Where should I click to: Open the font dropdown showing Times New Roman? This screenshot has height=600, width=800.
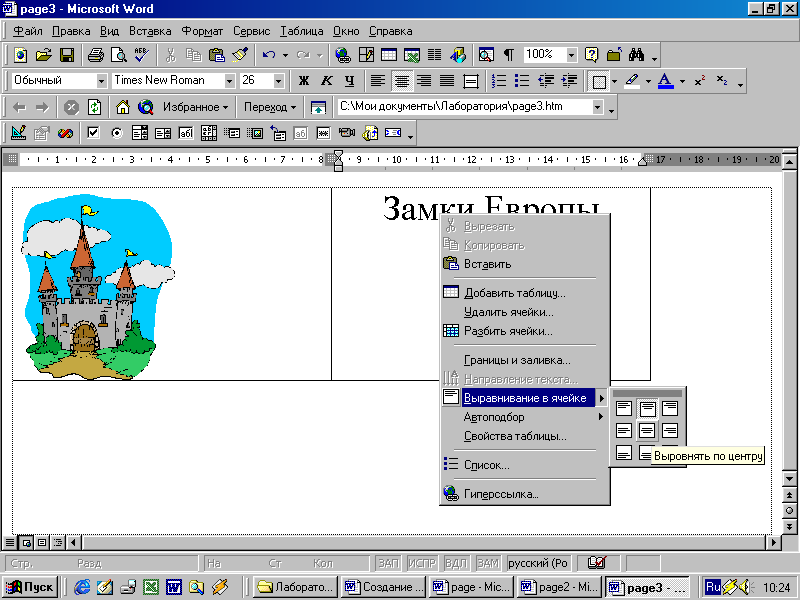[x=230, y=81]
